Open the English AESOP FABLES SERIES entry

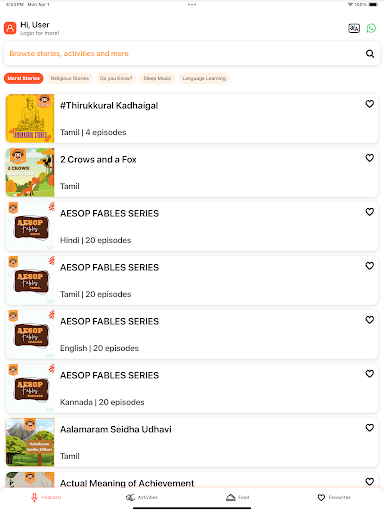[192, 334]
